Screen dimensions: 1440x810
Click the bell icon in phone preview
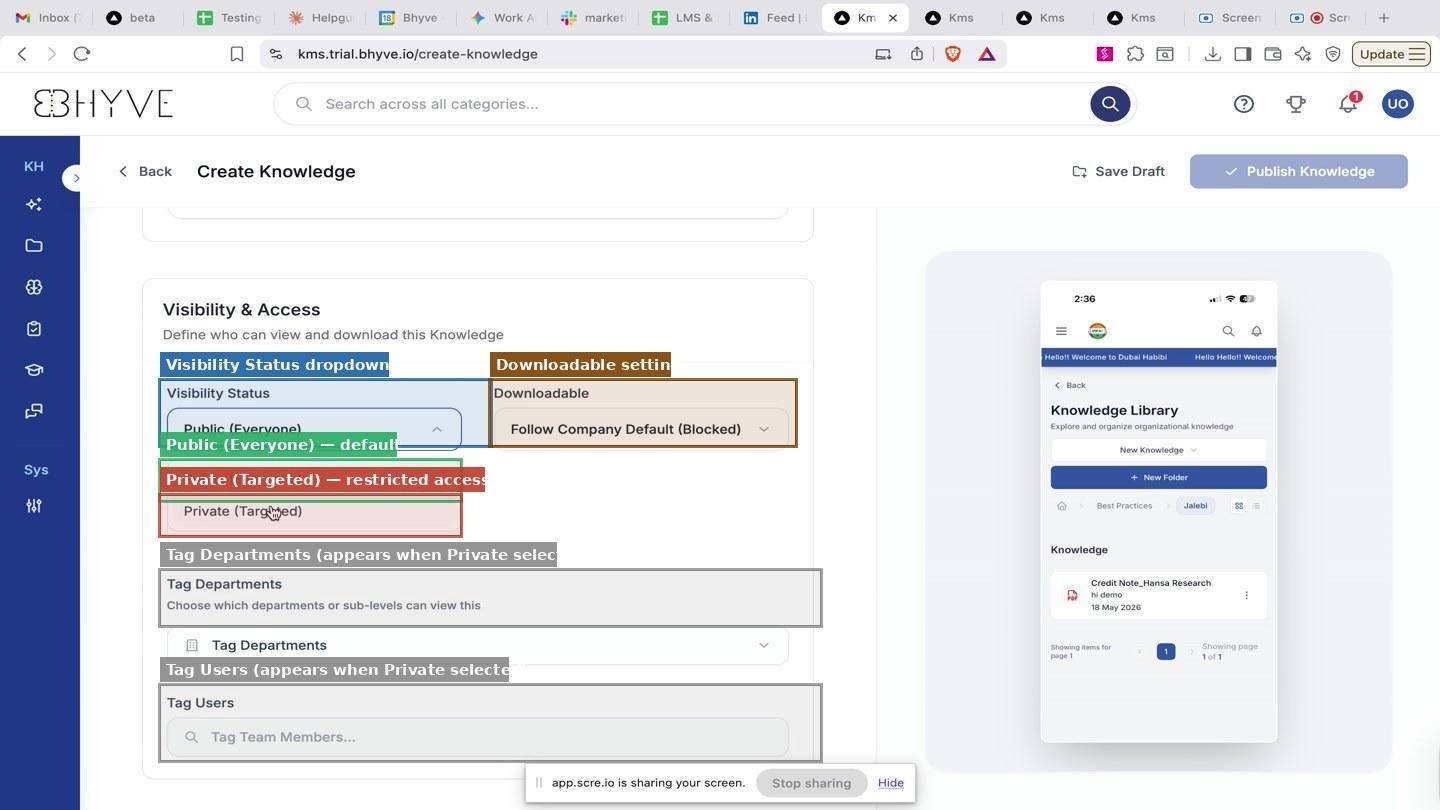[x=1257, y=331]
